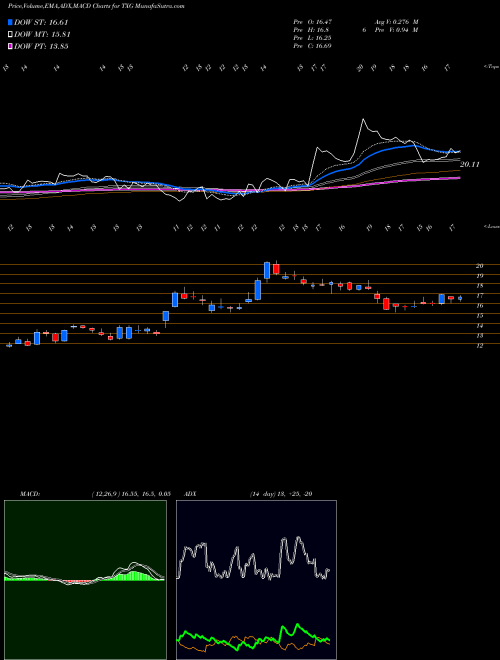Click the white DOW MT legend swatch
500x660 pixels.
(x=10, y=34)
